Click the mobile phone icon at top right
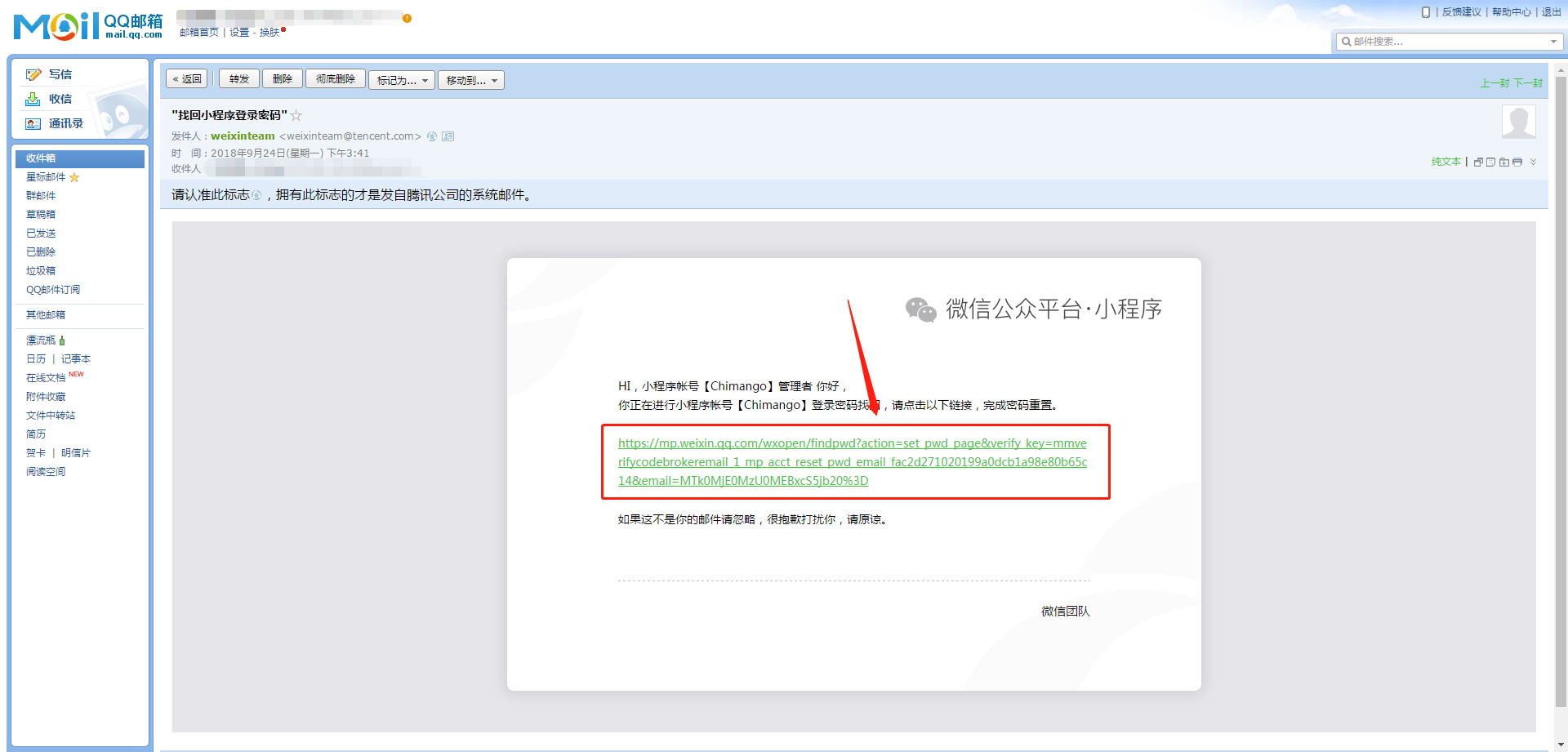 [1426, 12]
